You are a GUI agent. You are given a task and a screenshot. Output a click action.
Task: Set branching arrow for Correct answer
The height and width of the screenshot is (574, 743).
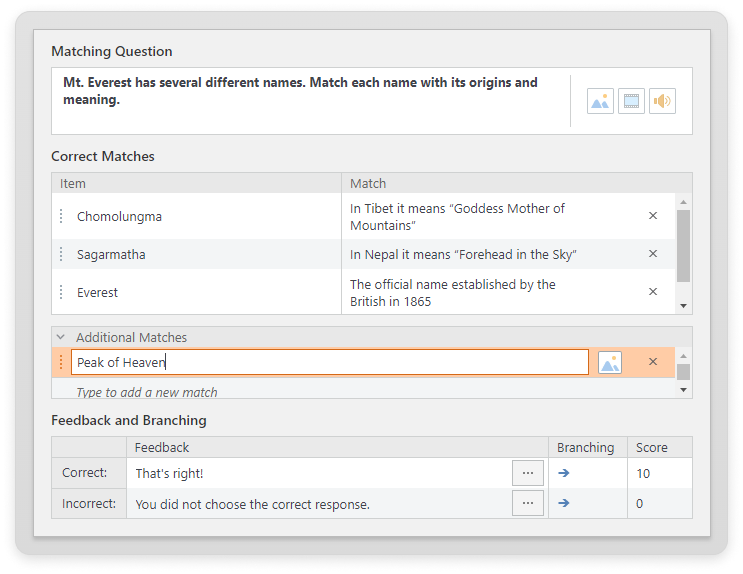point(564,473)
